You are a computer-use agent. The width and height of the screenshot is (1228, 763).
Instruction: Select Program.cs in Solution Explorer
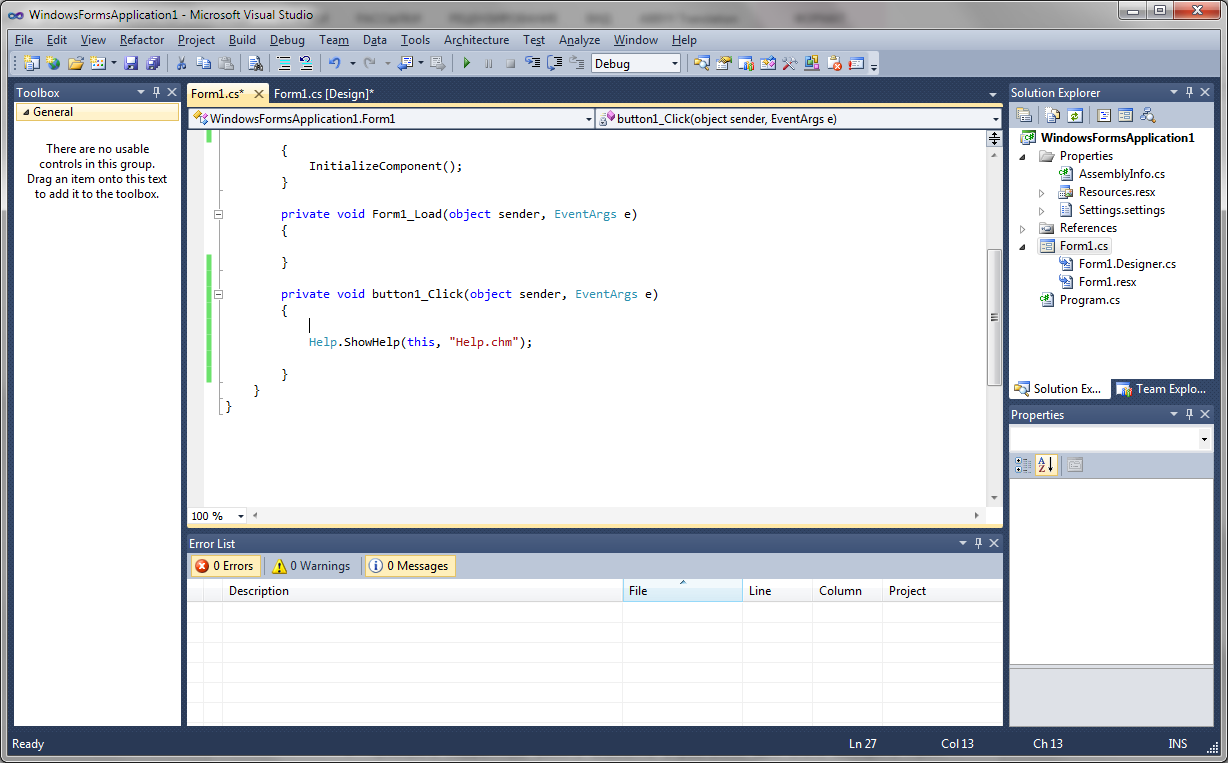coord(1089,300)
